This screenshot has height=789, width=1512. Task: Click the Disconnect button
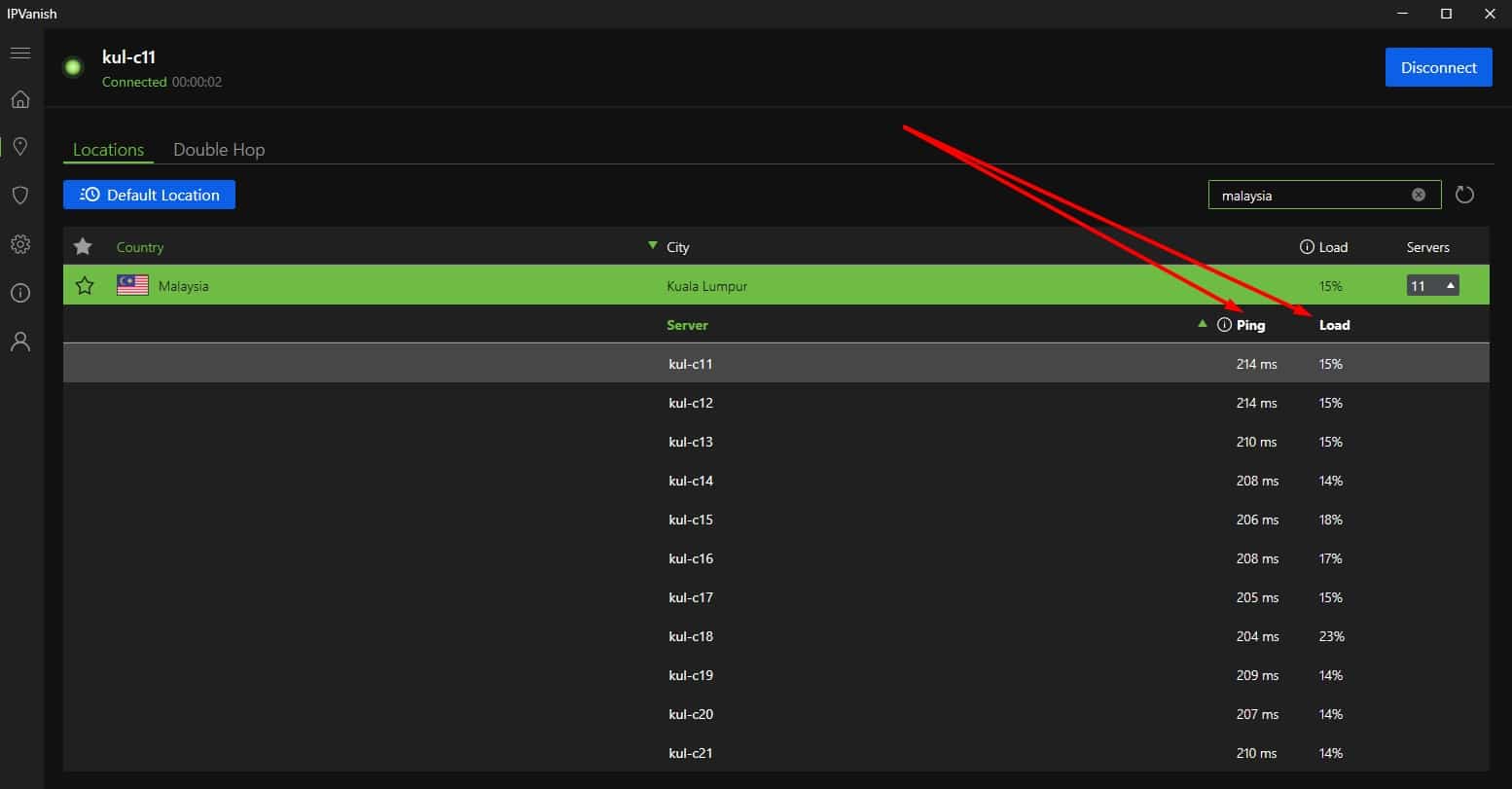click(x=1438, y=67)
